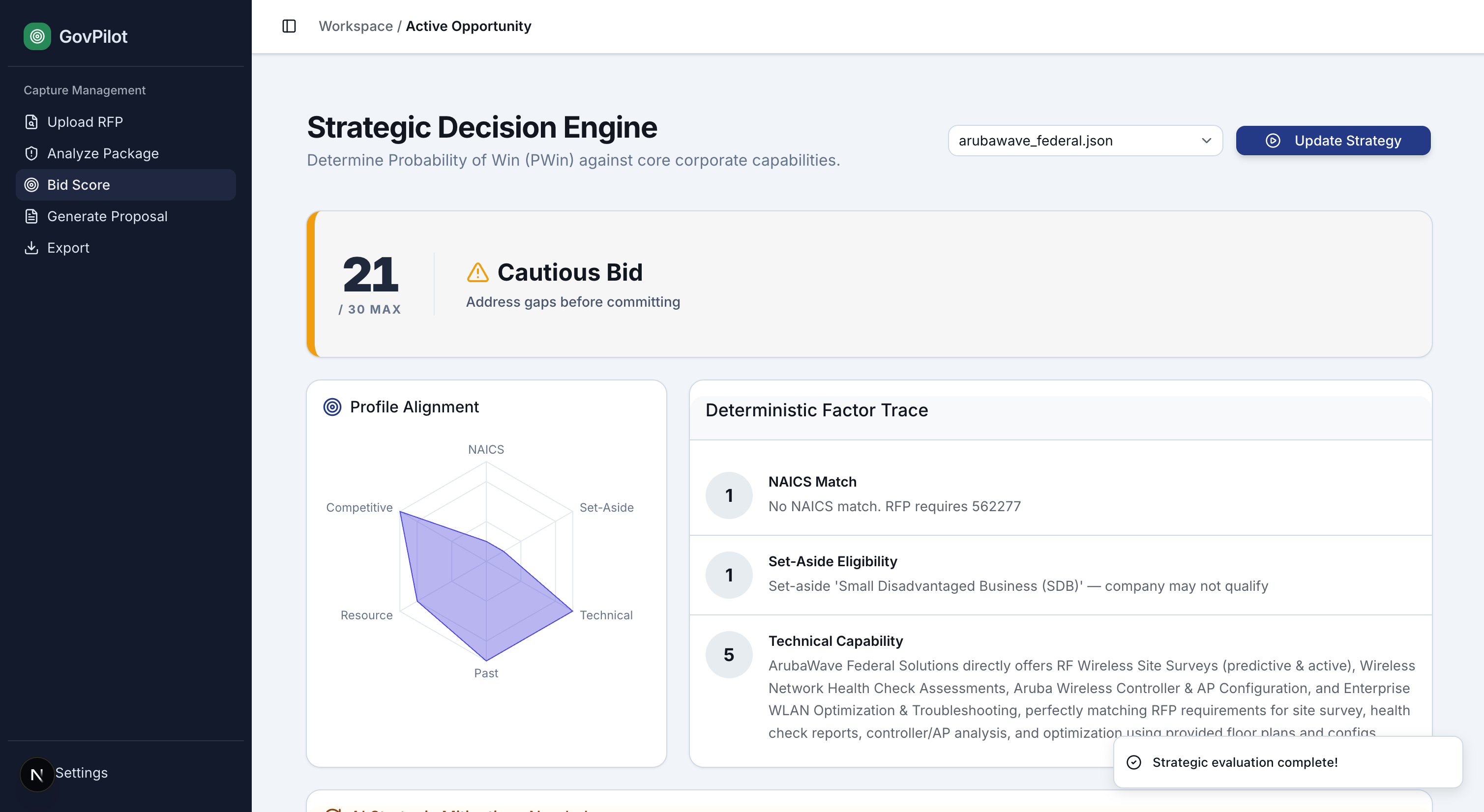Image resolution: width=1484 pixels, height=812 pixels.
Task: Toggle the sidebar panel icon
Action: (289, 26)
